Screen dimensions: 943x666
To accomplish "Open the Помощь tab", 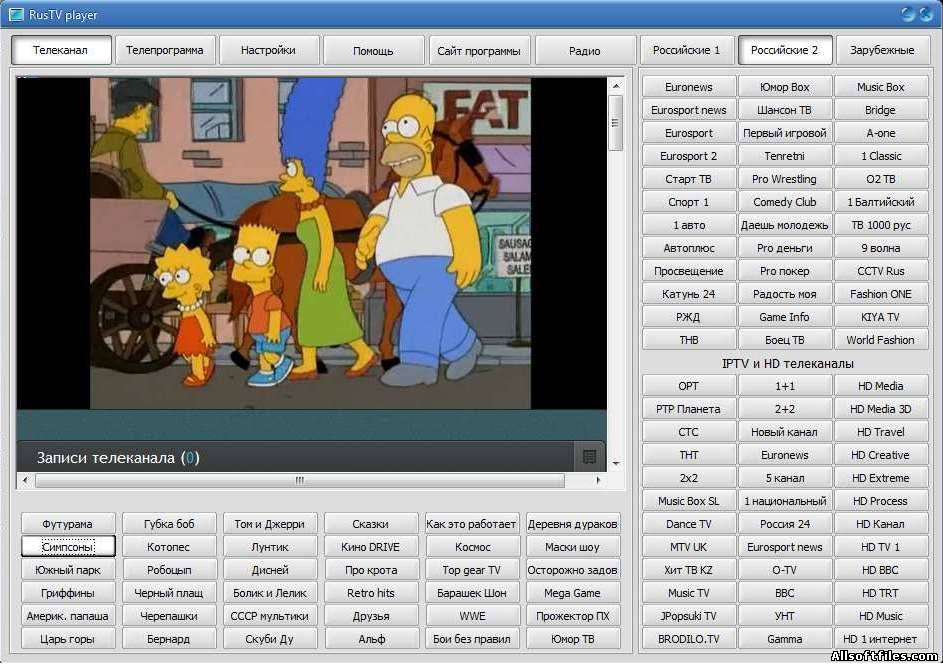I will [x=373, y=51].
